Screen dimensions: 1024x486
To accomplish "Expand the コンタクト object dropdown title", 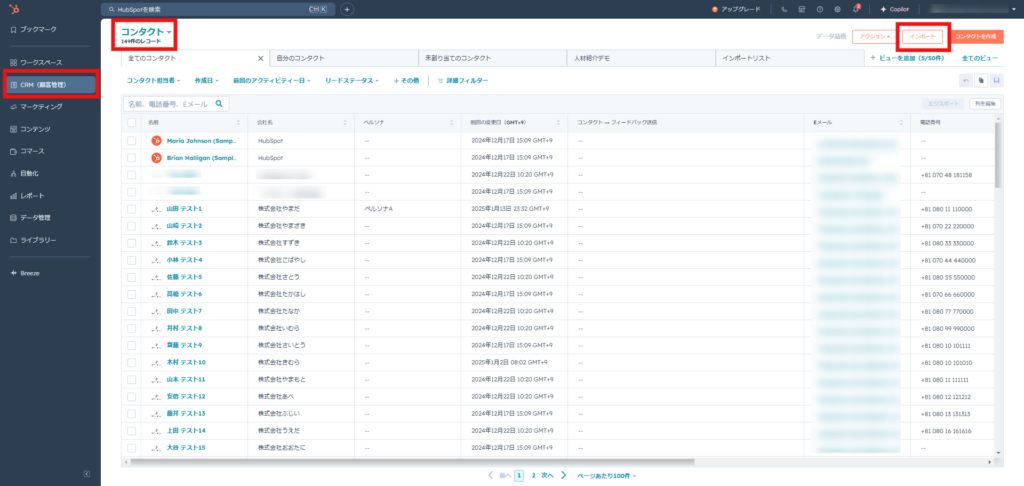I will click(146, 31).
